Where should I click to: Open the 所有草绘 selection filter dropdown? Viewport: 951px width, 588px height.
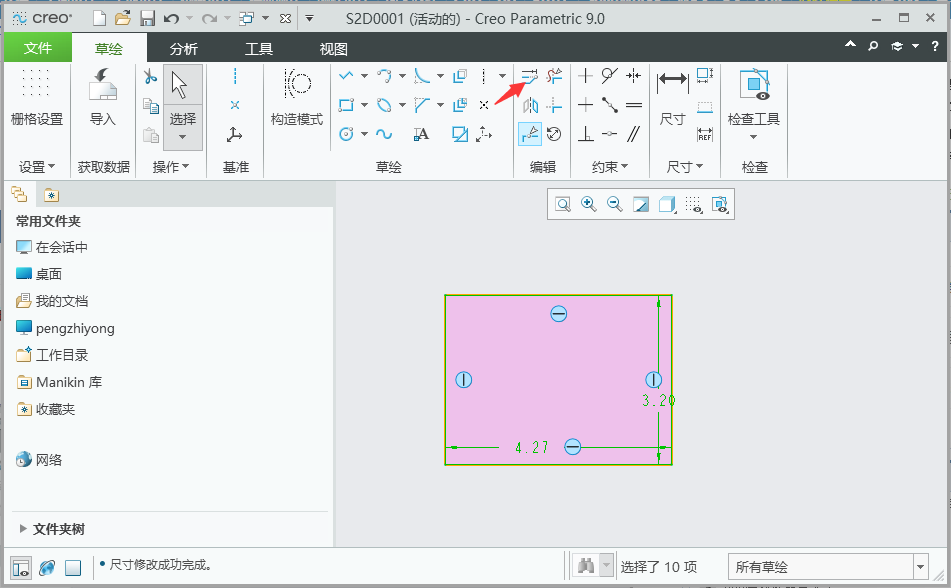coord(921,567)
